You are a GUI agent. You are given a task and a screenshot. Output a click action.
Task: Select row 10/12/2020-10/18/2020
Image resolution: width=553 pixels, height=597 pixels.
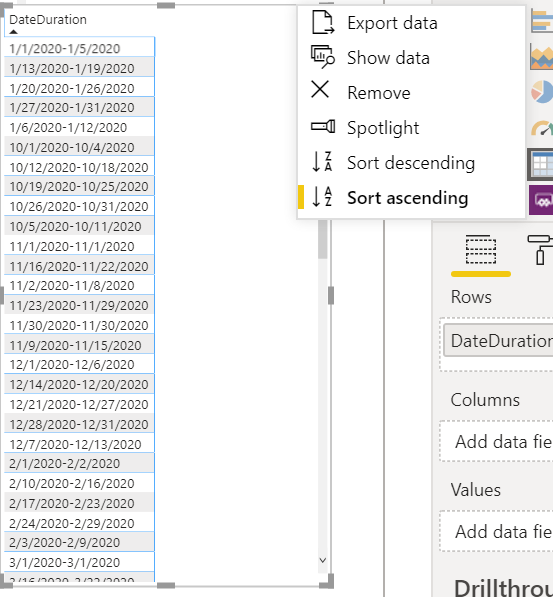(79, 167)
